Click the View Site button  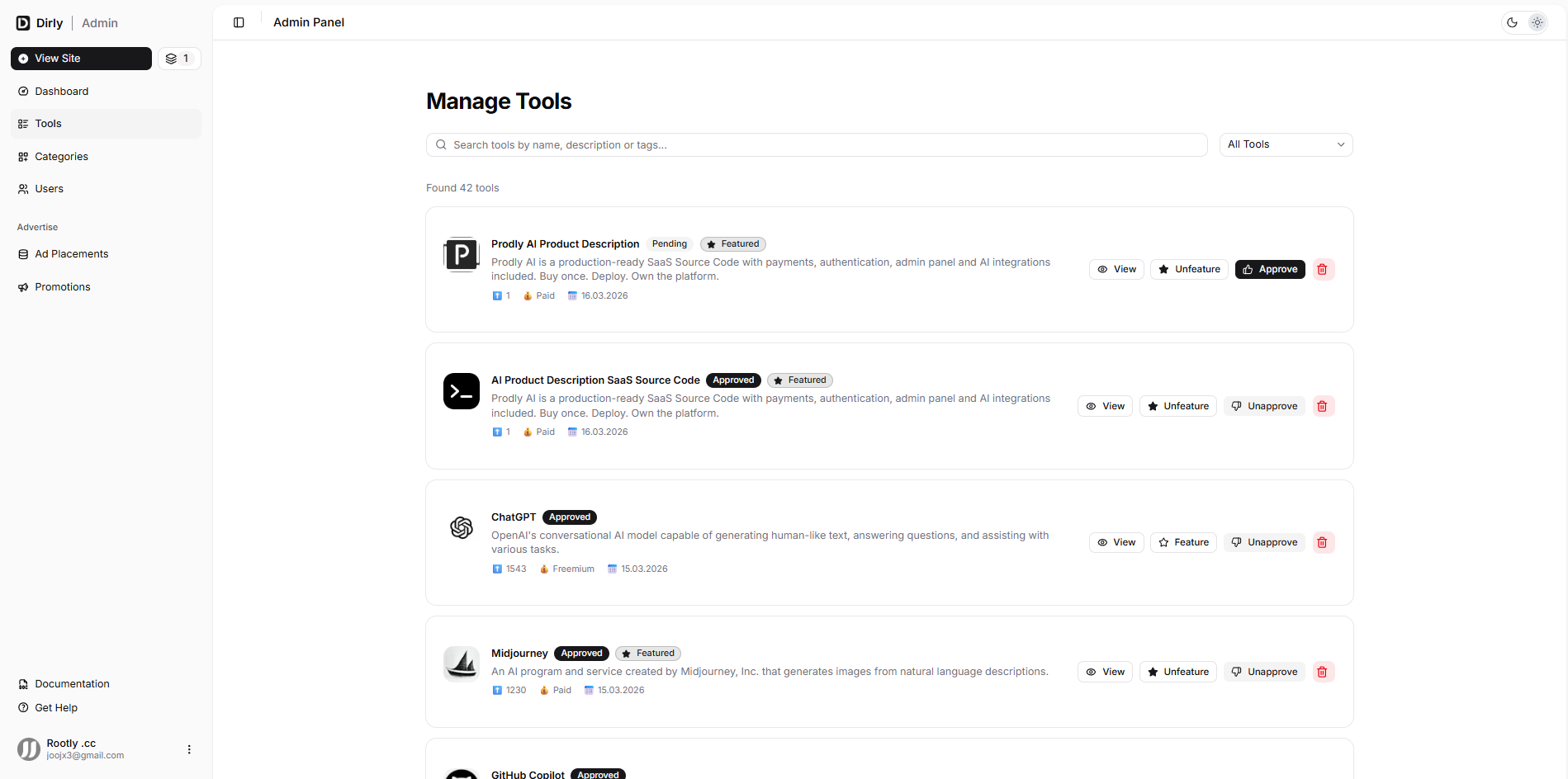(81, 59)
